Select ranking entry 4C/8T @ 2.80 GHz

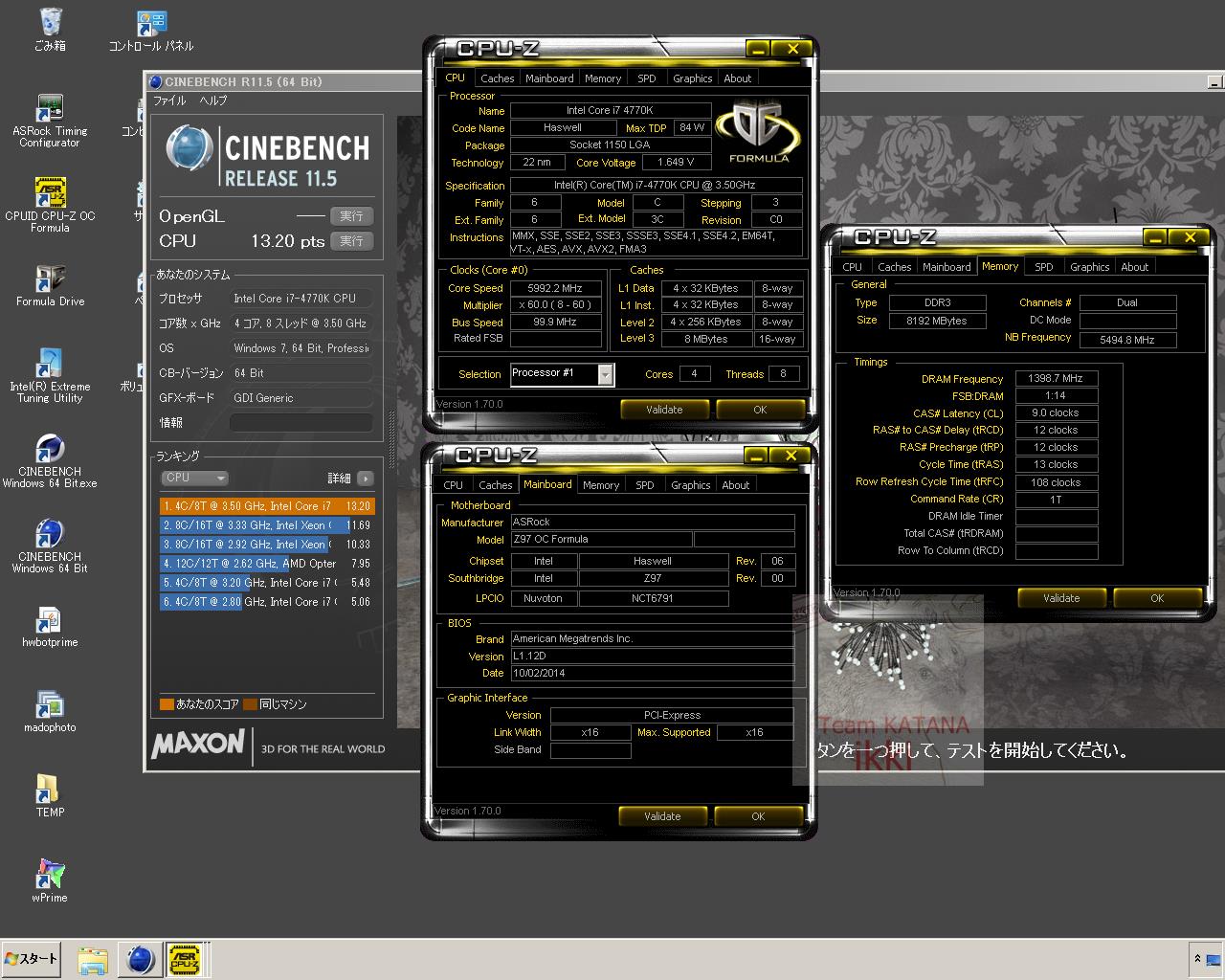(x=267, y=601)
